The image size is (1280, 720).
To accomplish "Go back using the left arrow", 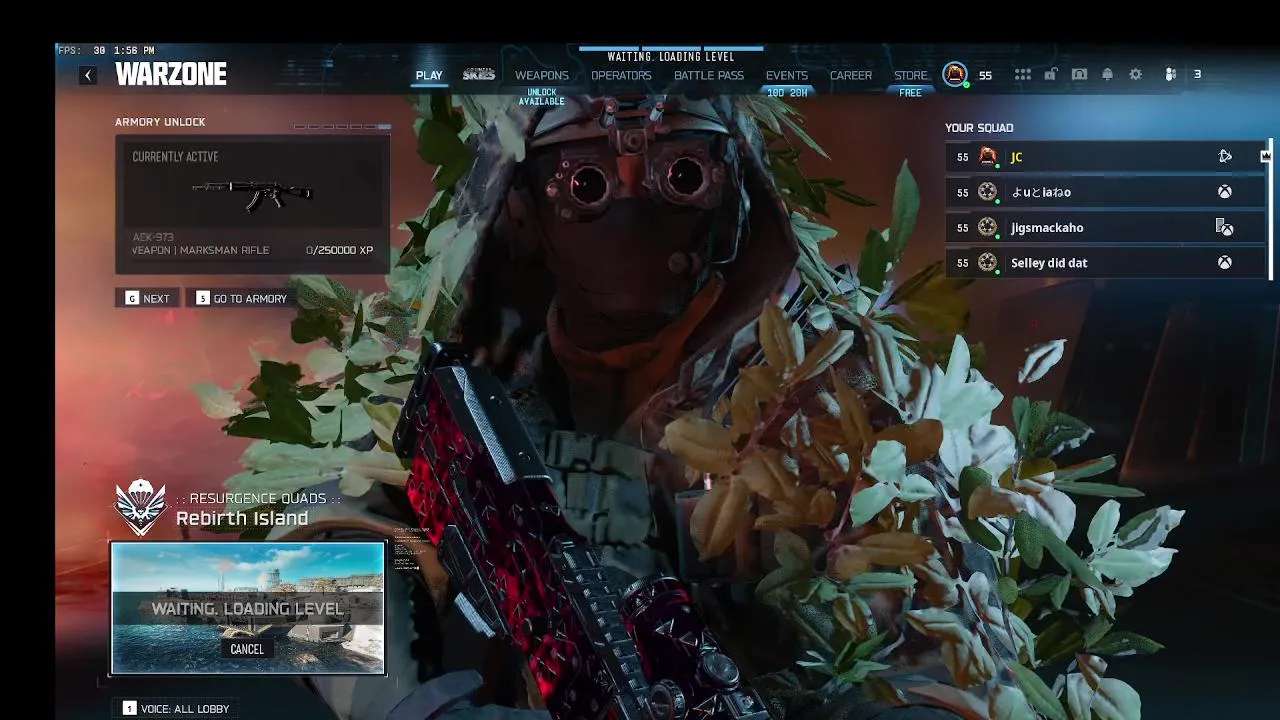I will click(x=88, y=75).
